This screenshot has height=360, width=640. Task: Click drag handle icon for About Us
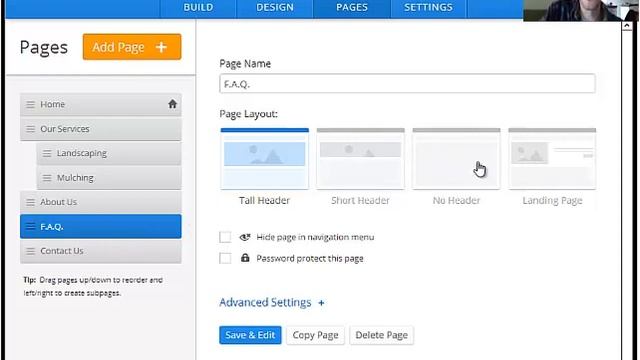pos(31,202)
